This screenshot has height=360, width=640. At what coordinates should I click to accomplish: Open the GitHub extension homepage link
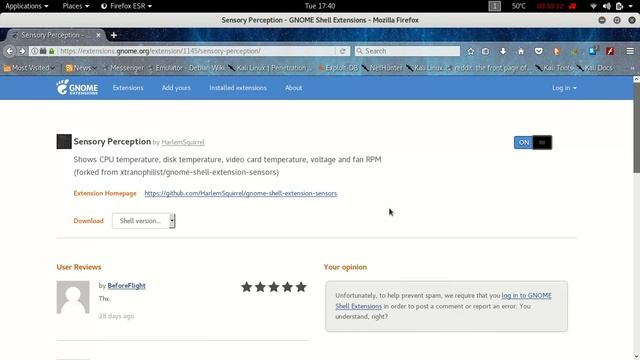pyautogui.click(x=241, y=193)
